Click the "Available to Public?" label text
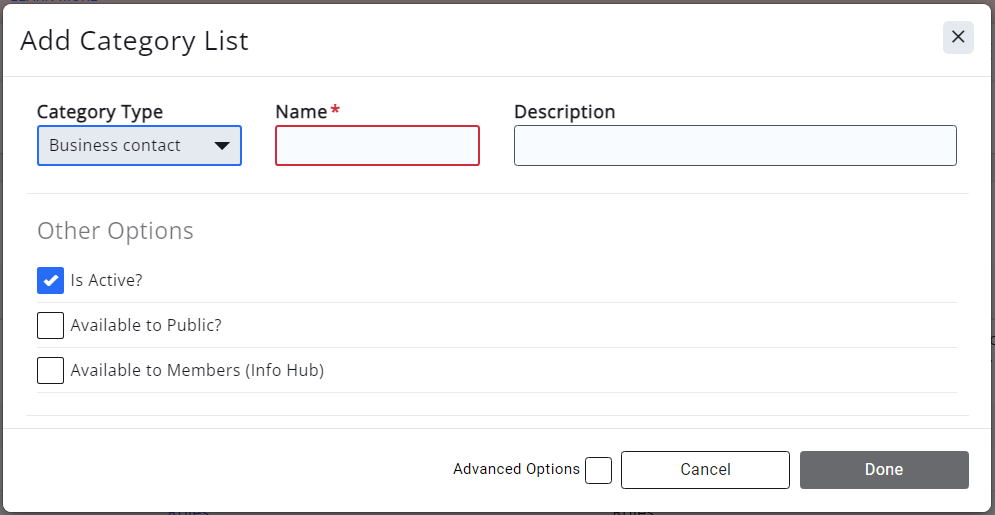The height and width of the screenshot is (515, 995). [146, 326]
